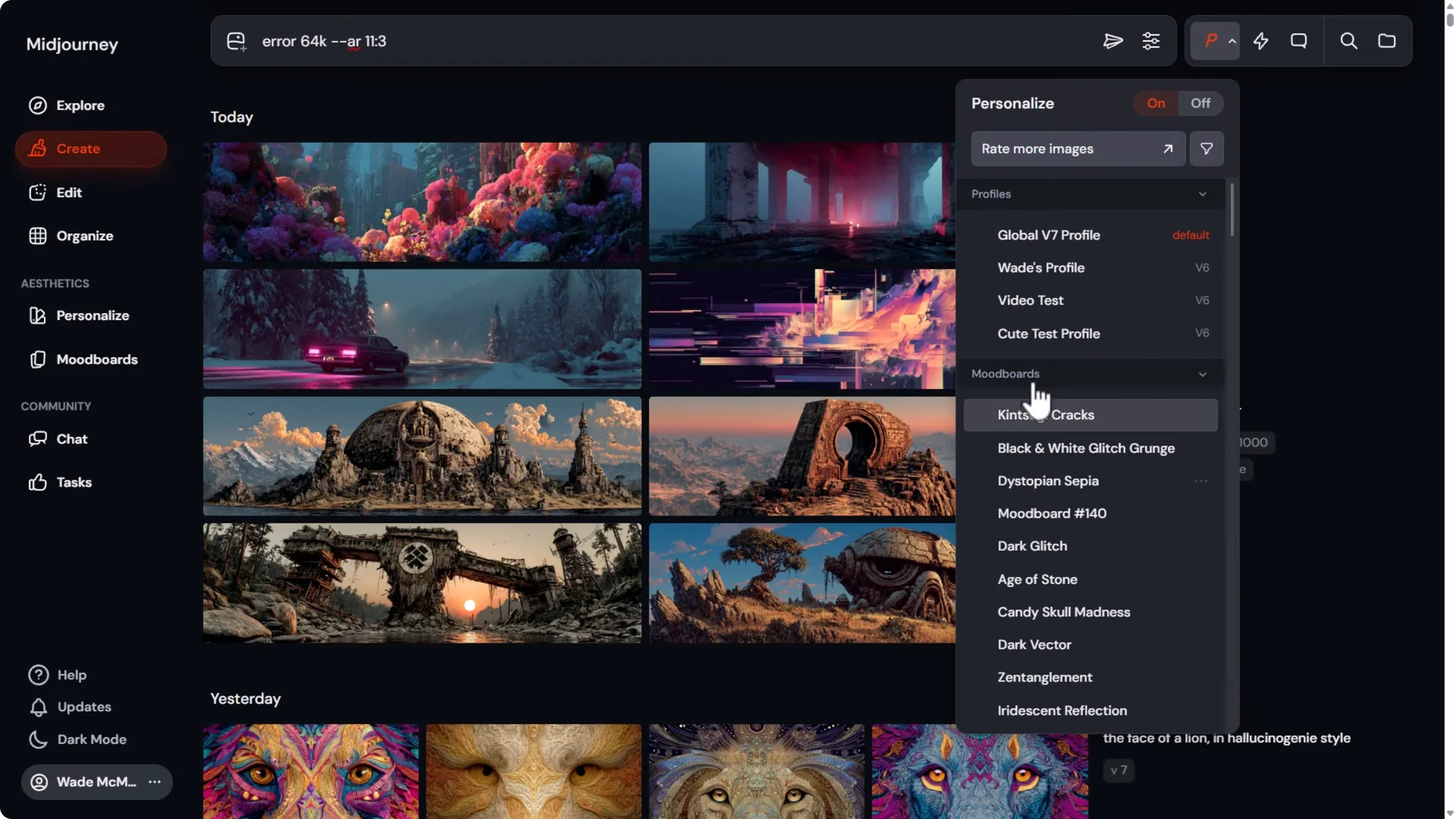Open Dystopian Sepia options via ellipsis menu
Screen dimensions: 1456x819
(1200, 481)
